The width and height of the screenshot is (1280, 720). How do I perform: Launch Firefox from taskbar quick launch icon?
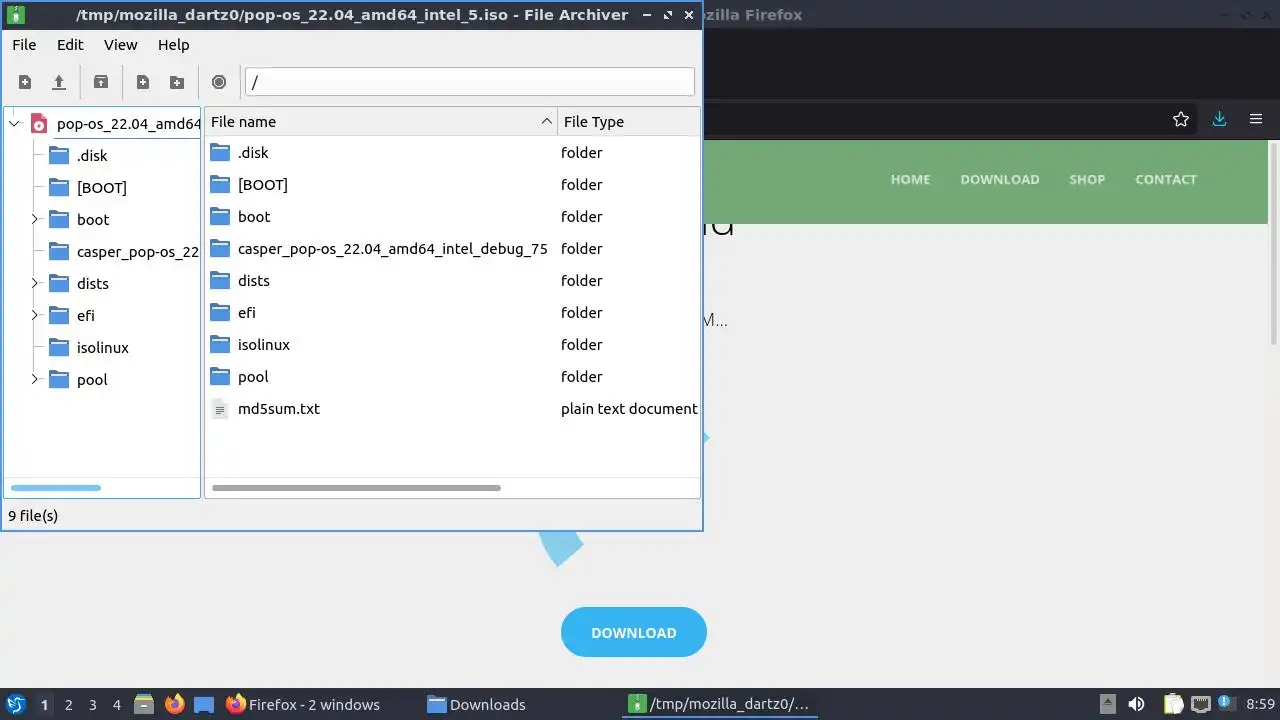174,704
